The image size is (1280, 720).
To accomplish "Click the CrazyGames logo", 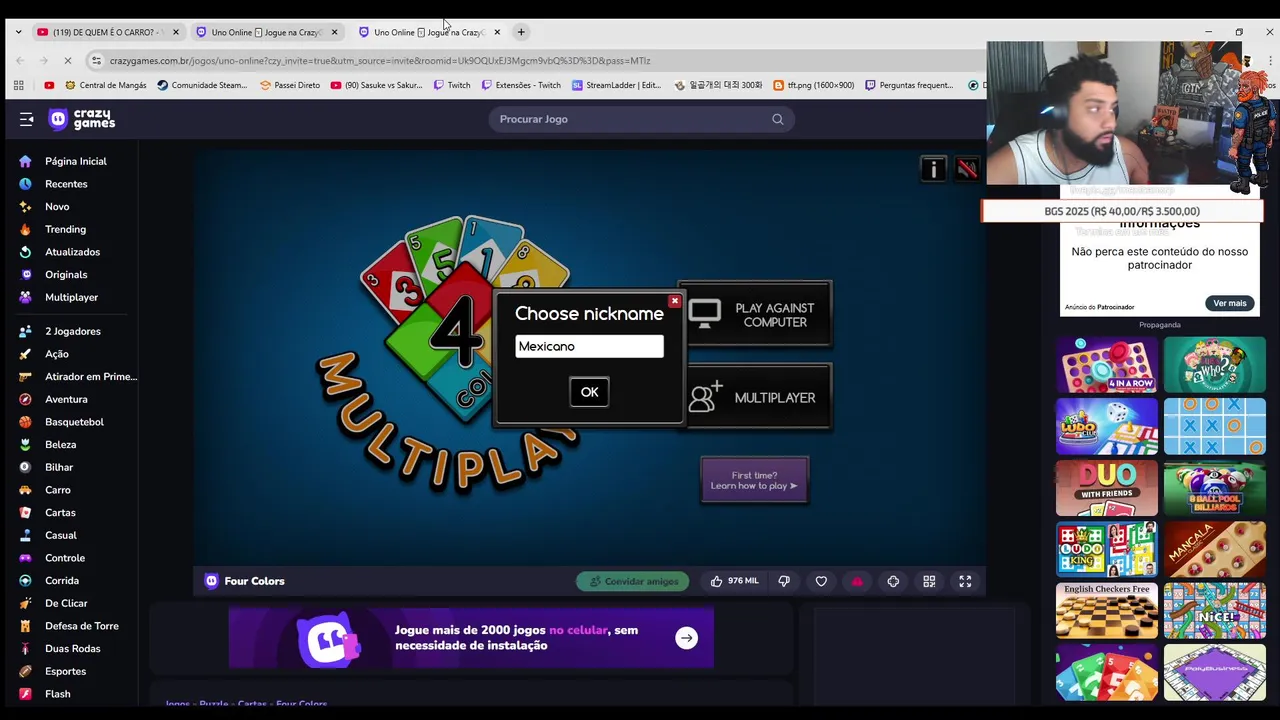I will (83, 120).
